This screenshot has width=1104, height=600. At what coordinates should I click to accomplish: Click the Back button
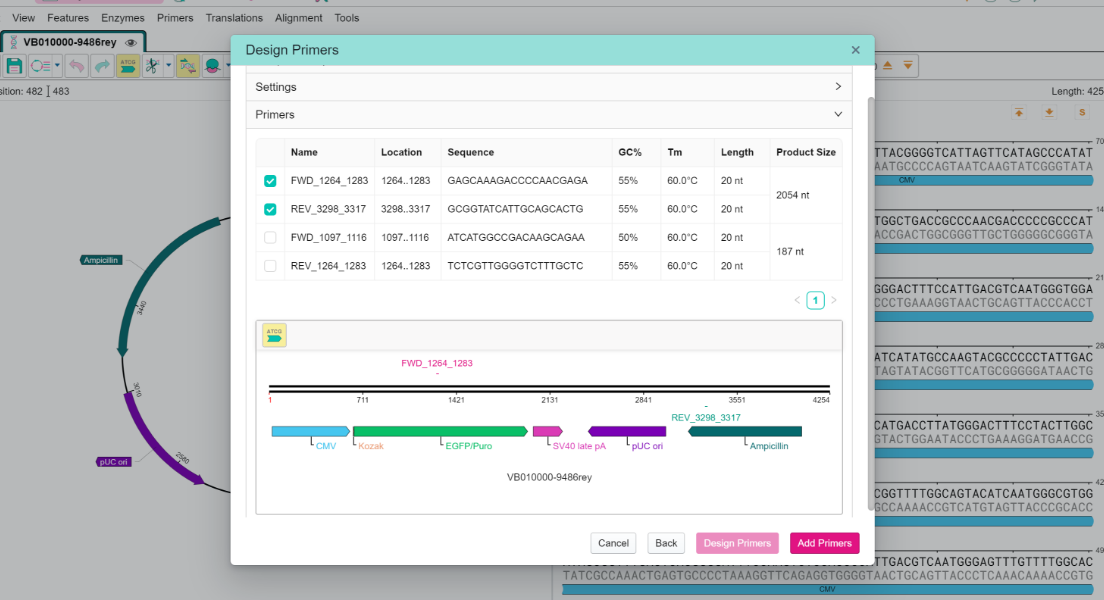(x=666, y=543)
